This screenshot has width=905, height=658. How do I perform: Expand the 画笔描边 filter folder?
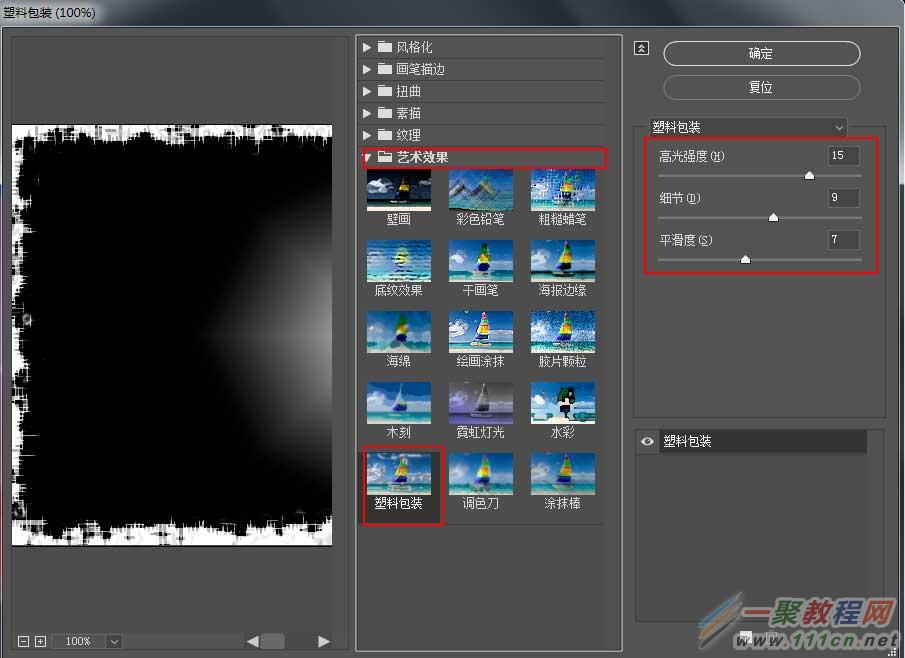367,69
